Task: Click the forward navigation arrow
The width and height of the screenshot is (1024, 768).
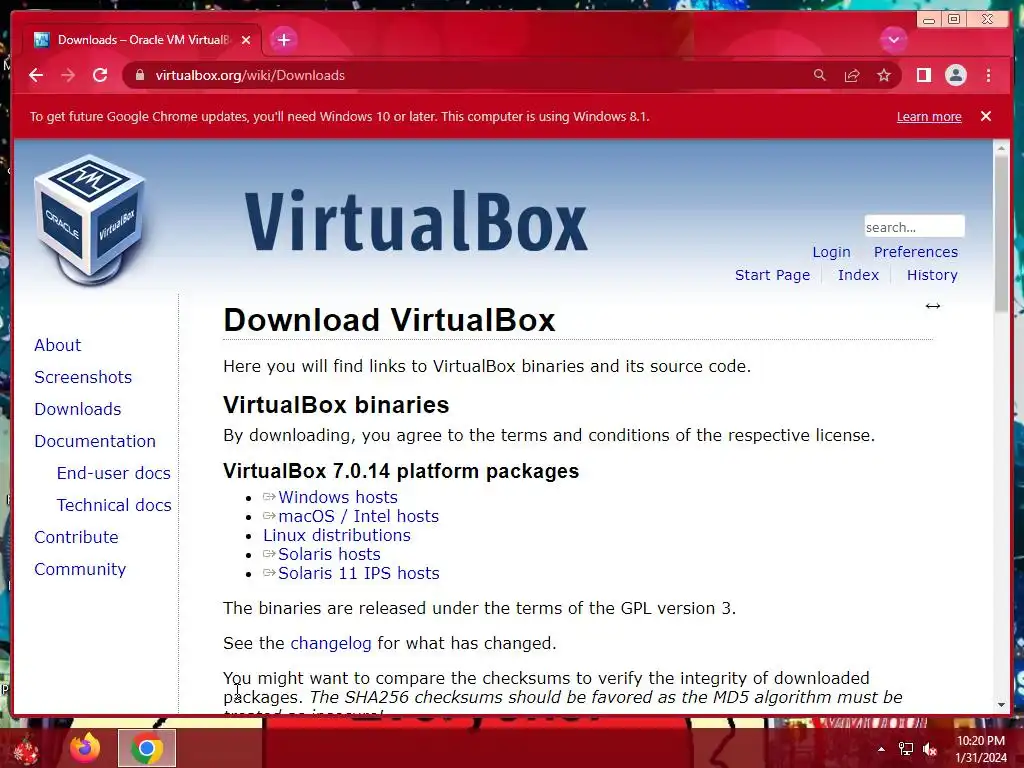Action: point(68,75)
